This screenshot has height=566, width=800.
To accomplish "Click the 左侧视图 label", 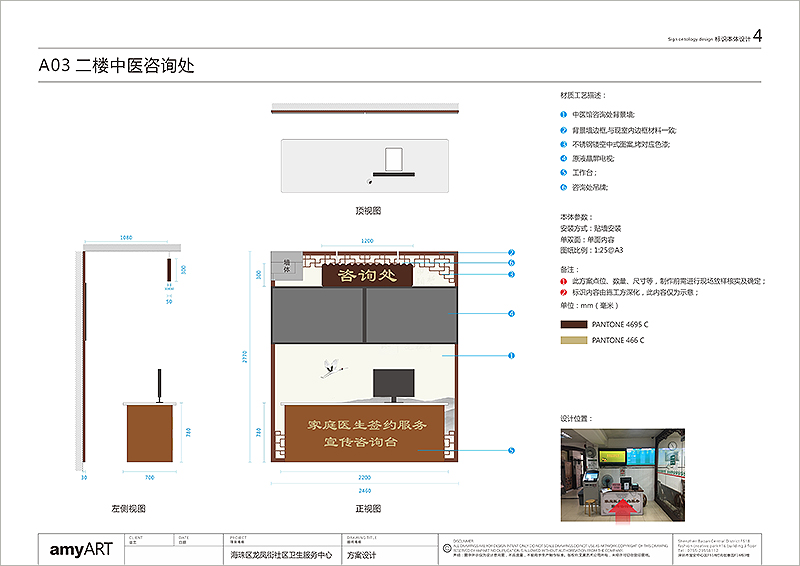I will pos(129,509).
